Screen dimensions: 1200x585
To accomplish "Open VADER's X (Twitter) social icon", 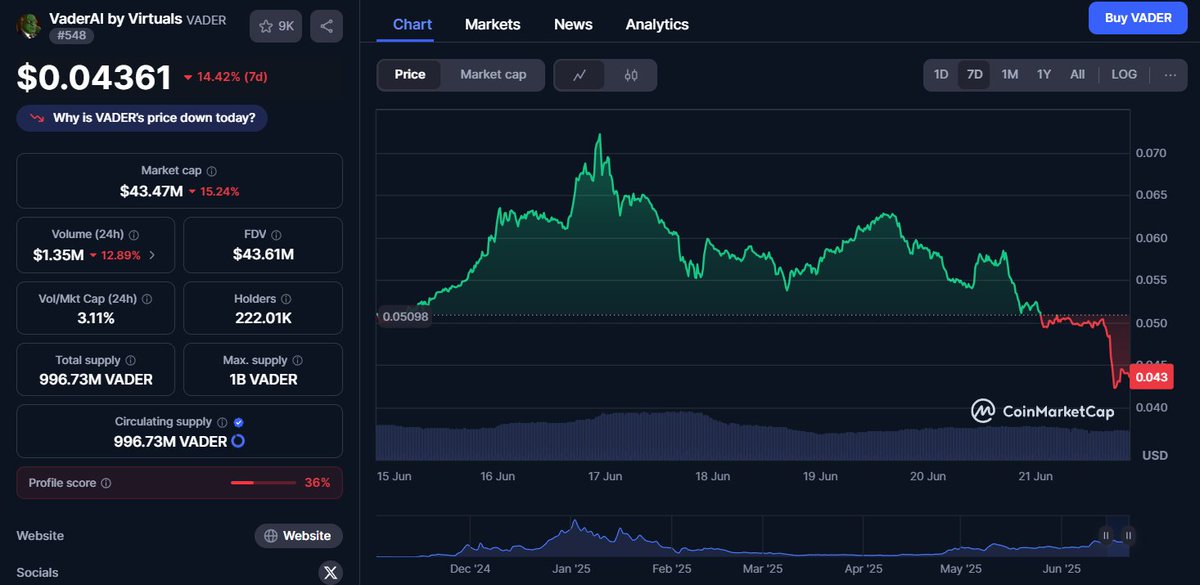I will click(330, 572).
